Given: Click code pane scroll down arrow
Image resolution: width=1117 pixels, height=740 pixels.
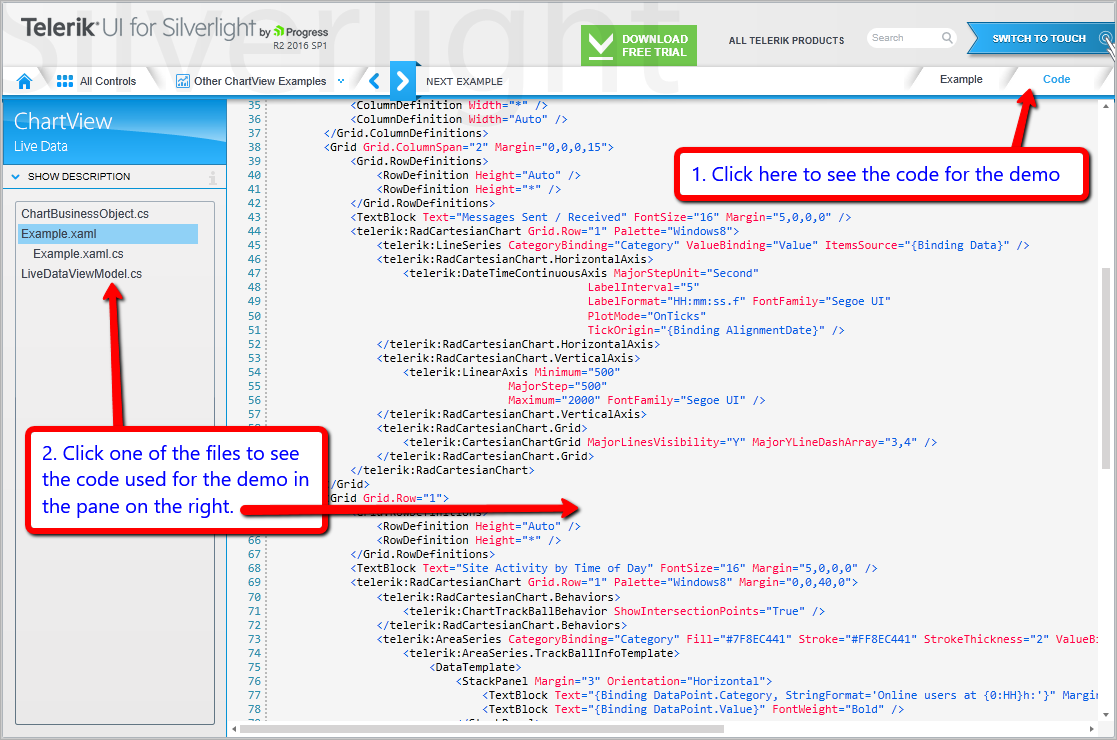Looking at the screenshot, I should point(1106,715).
